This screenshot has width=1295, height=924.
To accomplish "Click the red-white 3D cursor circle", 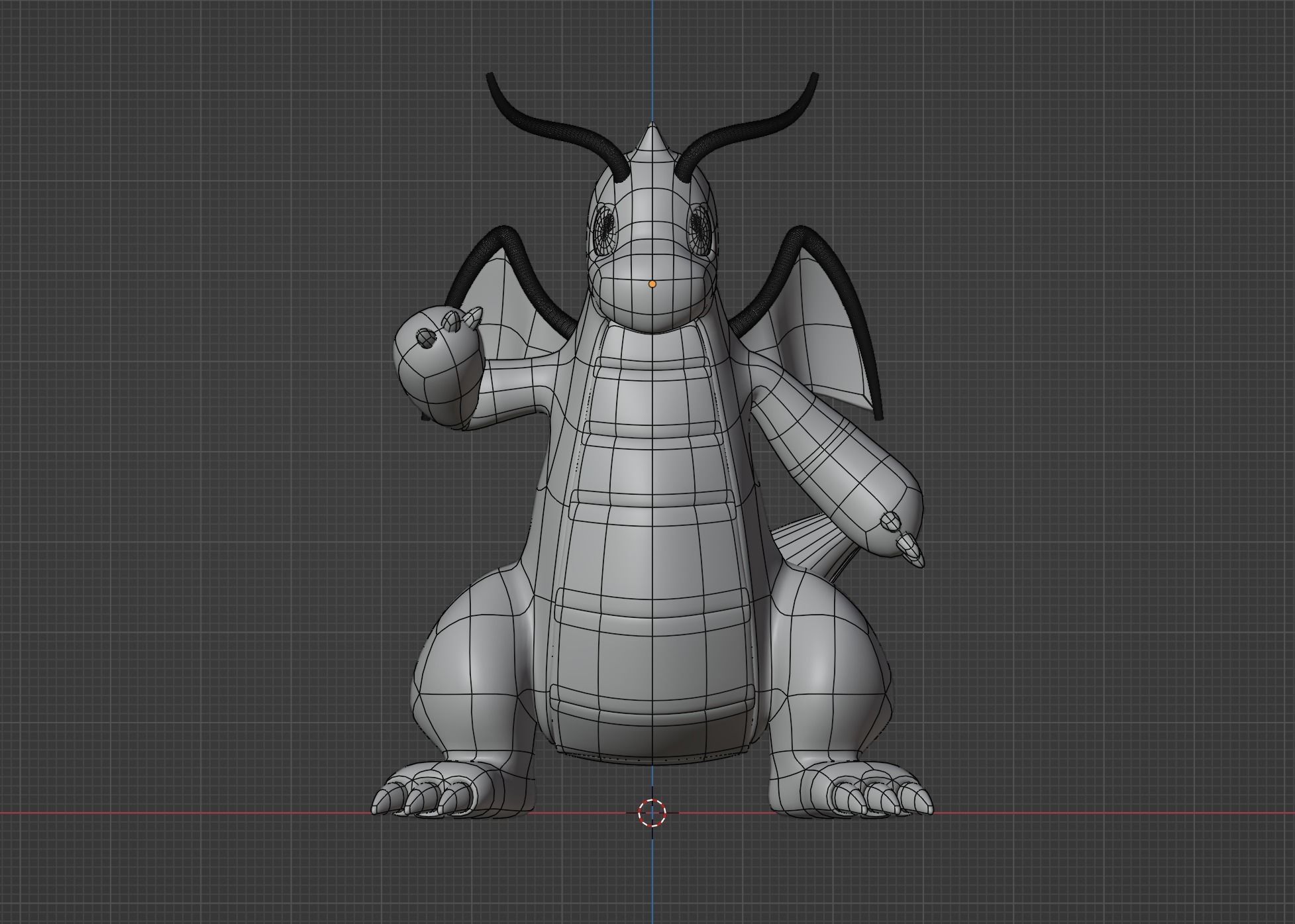I will coord(652,813).
